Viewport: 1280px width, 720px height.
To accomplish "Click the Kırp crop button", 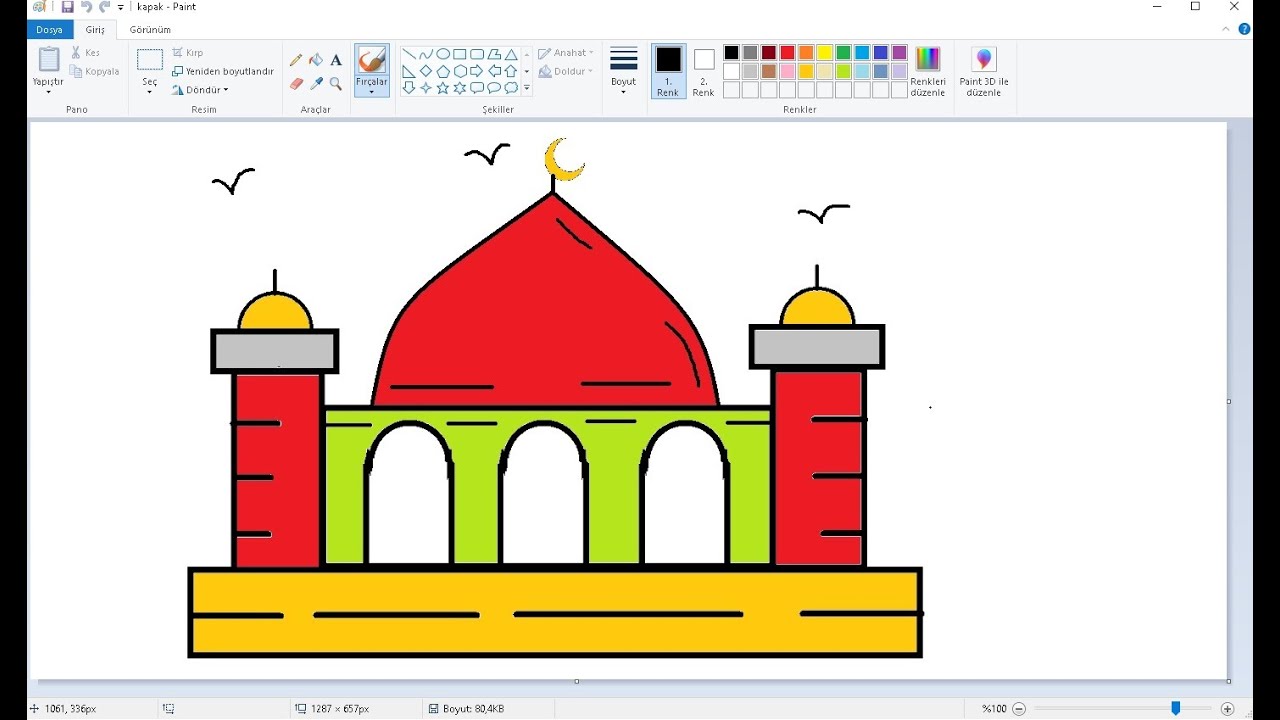I will tap(188, 52).
